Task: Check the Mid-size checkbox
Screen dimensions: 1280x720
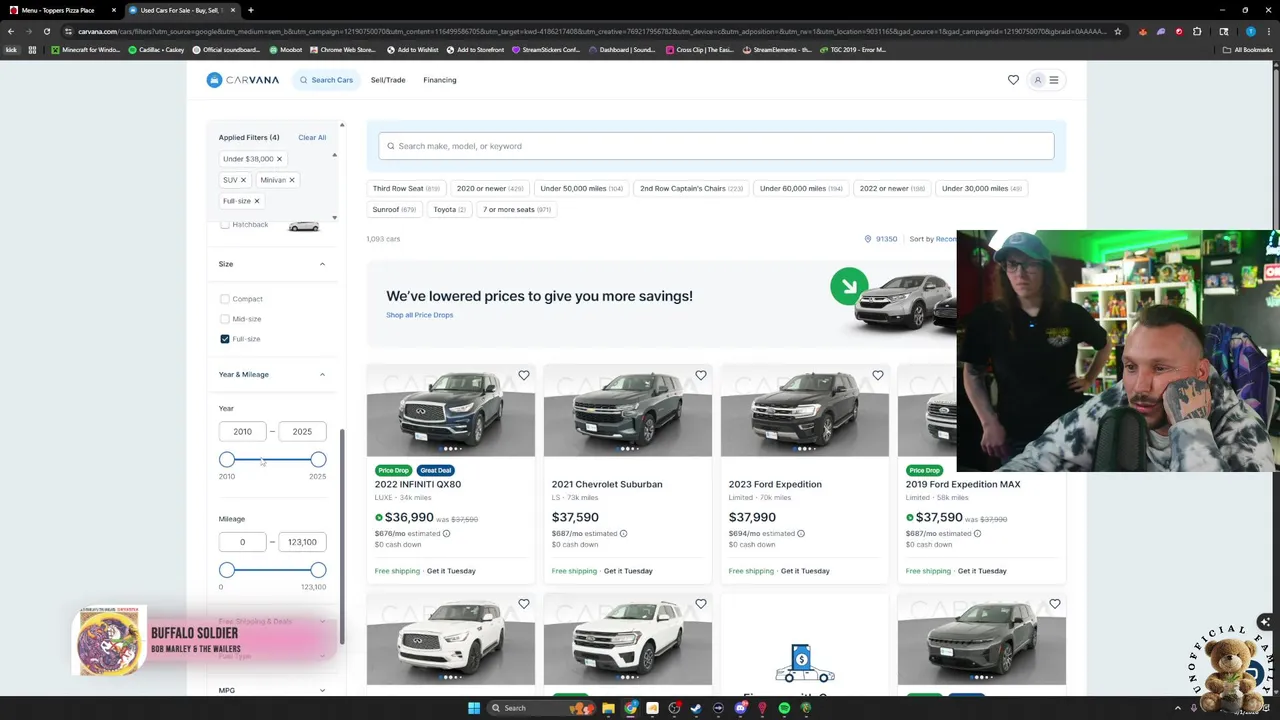Action: 224,319
